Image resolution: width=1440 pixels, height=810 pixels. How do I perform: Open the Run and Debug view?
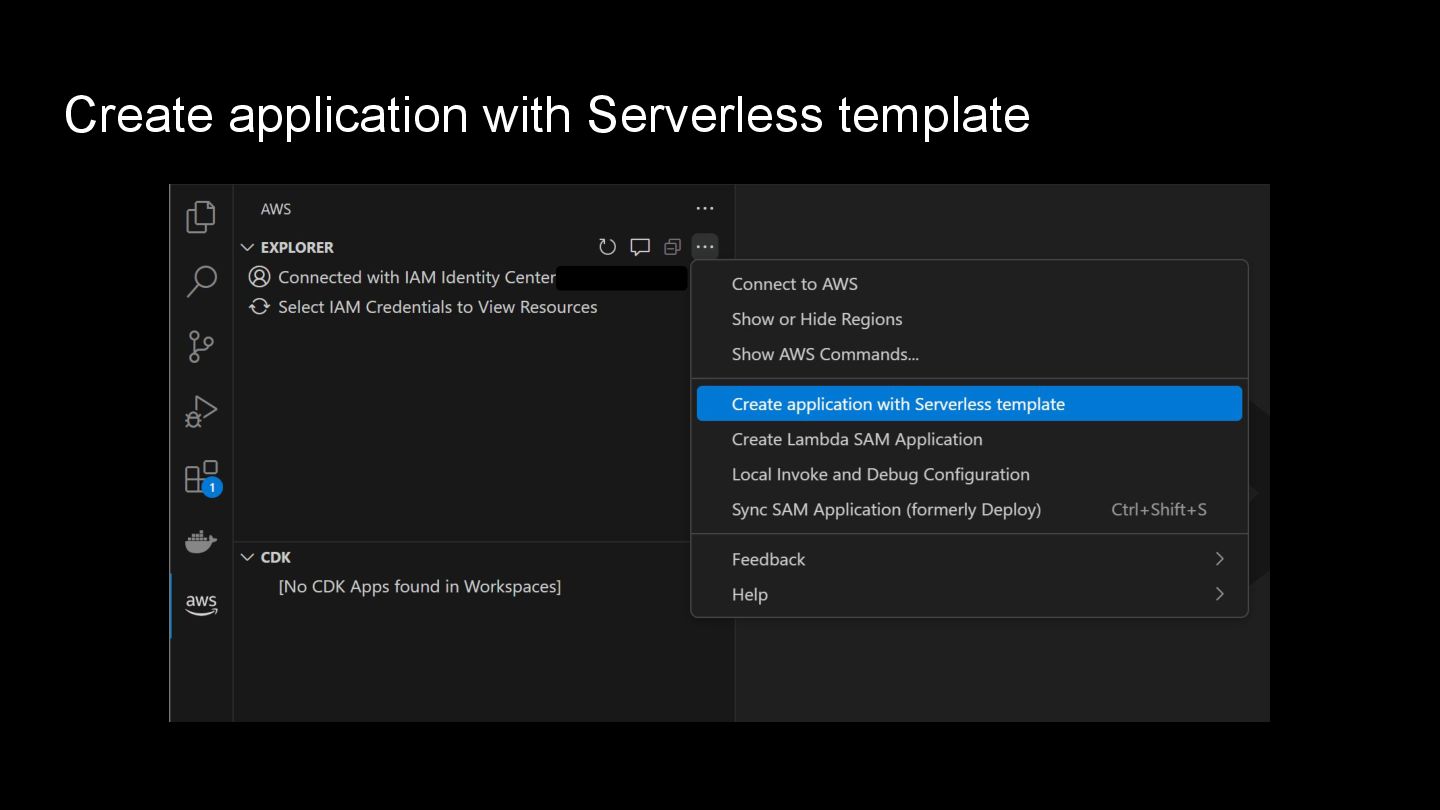click(201, 412)
